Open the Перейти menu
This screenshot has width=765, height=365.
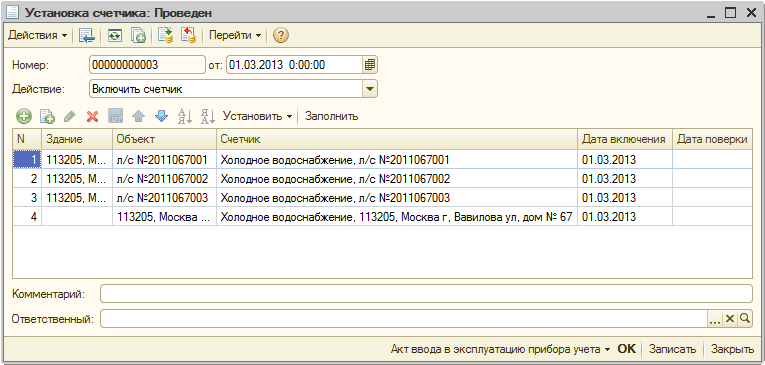235,36
